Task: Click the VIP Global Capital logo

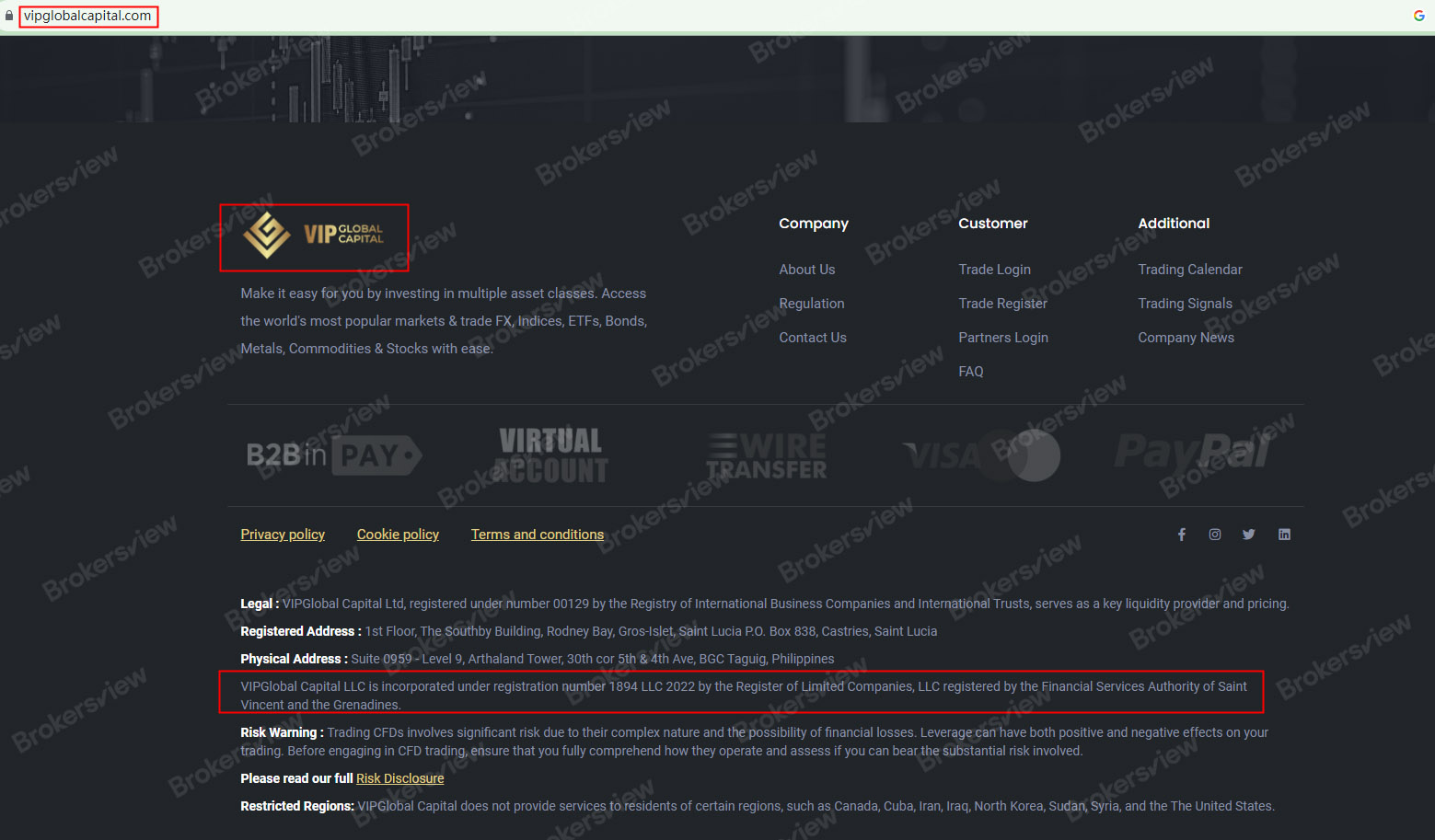Action: point(314,236)
